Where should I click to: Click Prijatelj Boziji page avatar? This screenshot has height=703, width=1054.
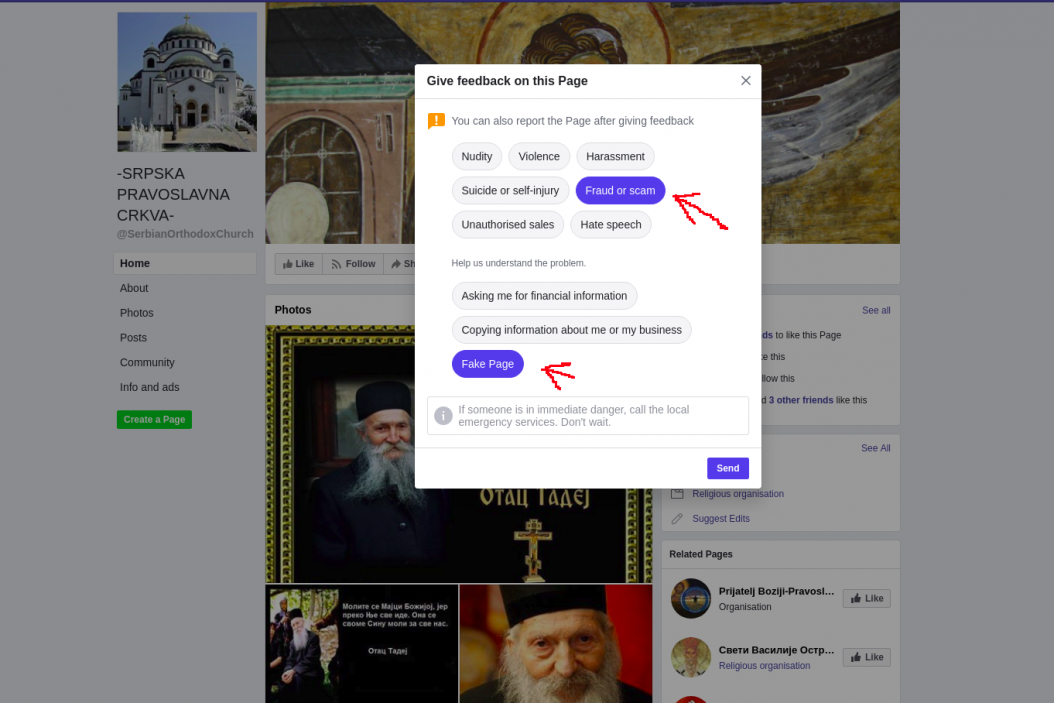point(690,598)
